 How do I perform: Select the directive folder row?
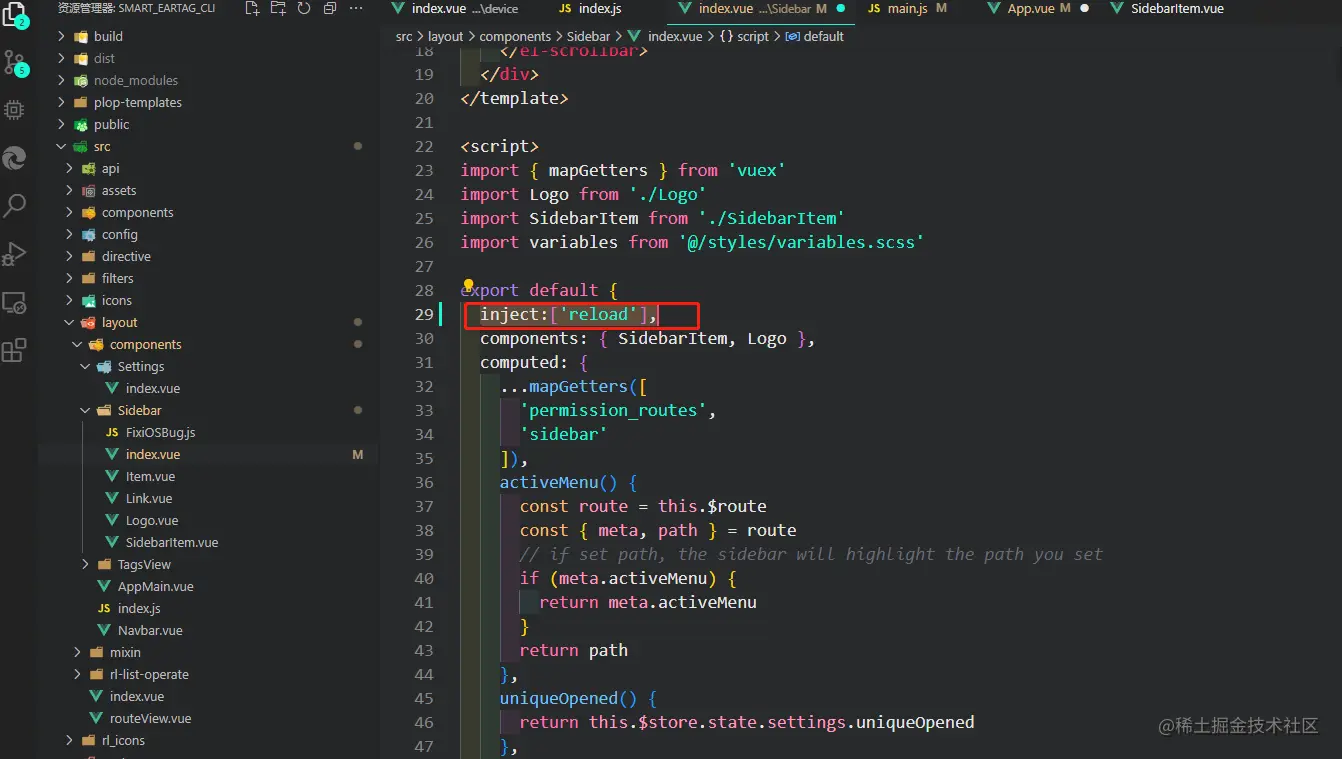click(x=208, y=256)
